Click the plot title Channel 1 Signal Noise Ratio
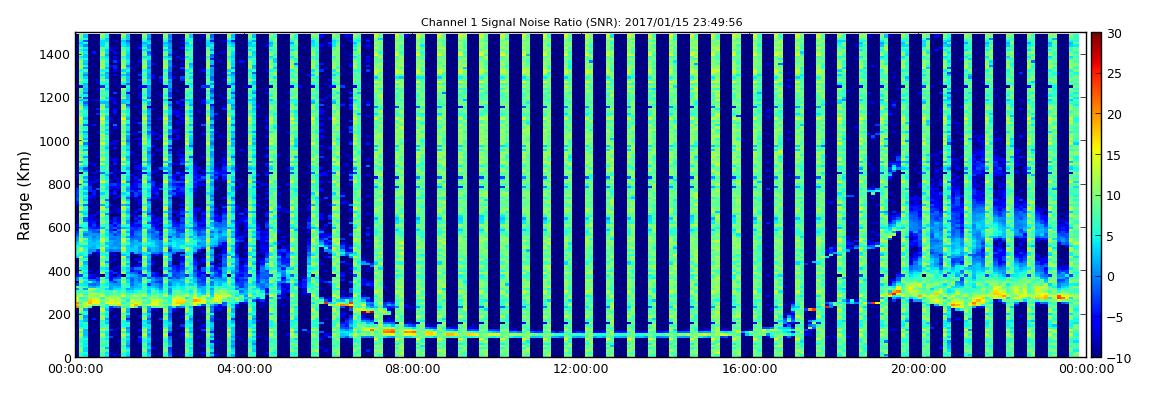Image resolution: width=1150 pixels, height=407 pixels. point(581,23)
